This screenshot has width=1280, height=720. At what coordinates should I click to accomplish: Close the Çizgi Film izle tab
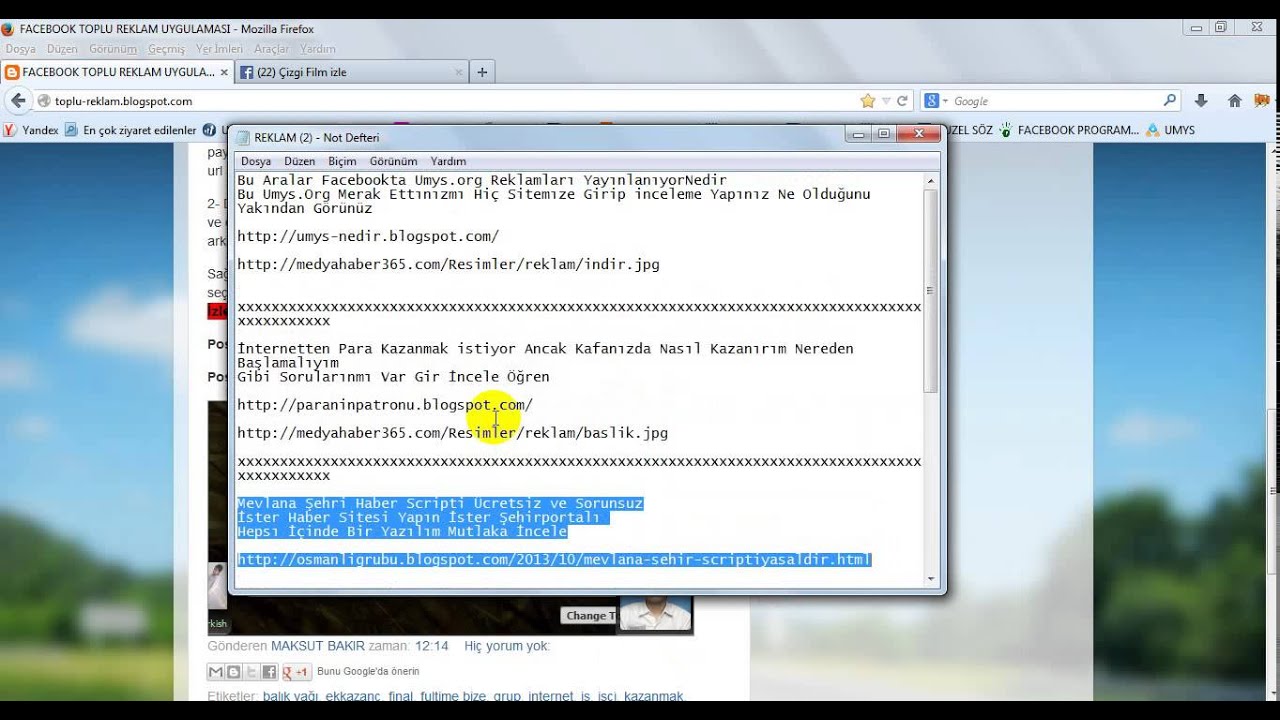(x=459, y=72)
